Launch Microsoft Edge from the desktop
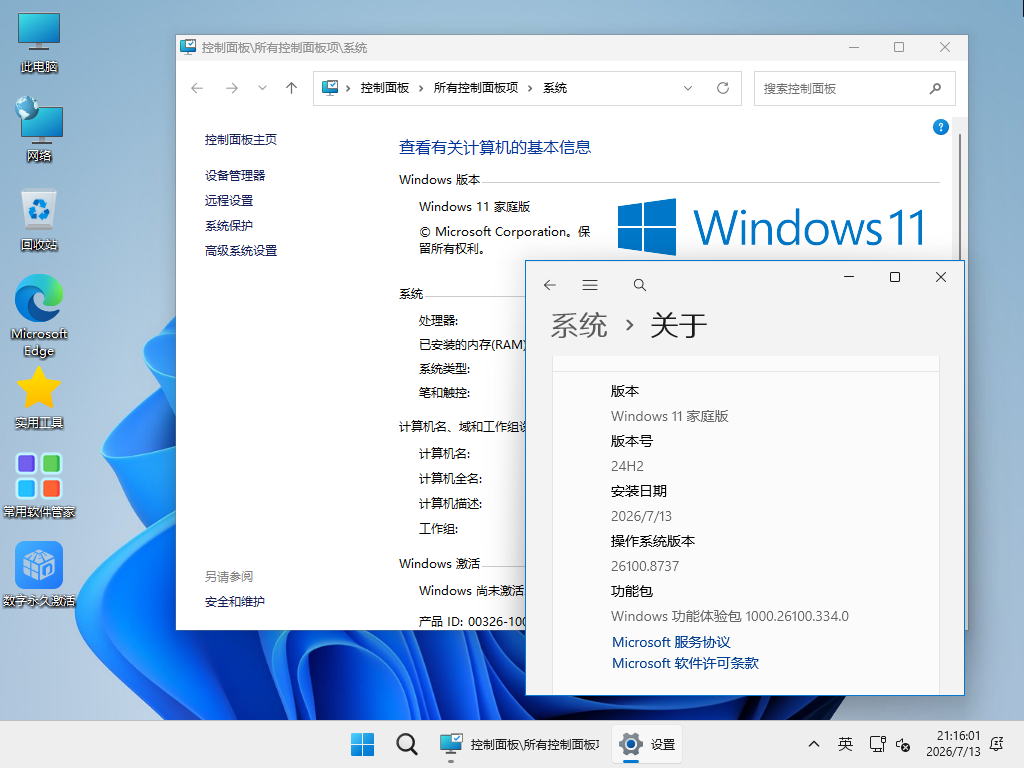1024x768 pixels. [x=39, y=315]
